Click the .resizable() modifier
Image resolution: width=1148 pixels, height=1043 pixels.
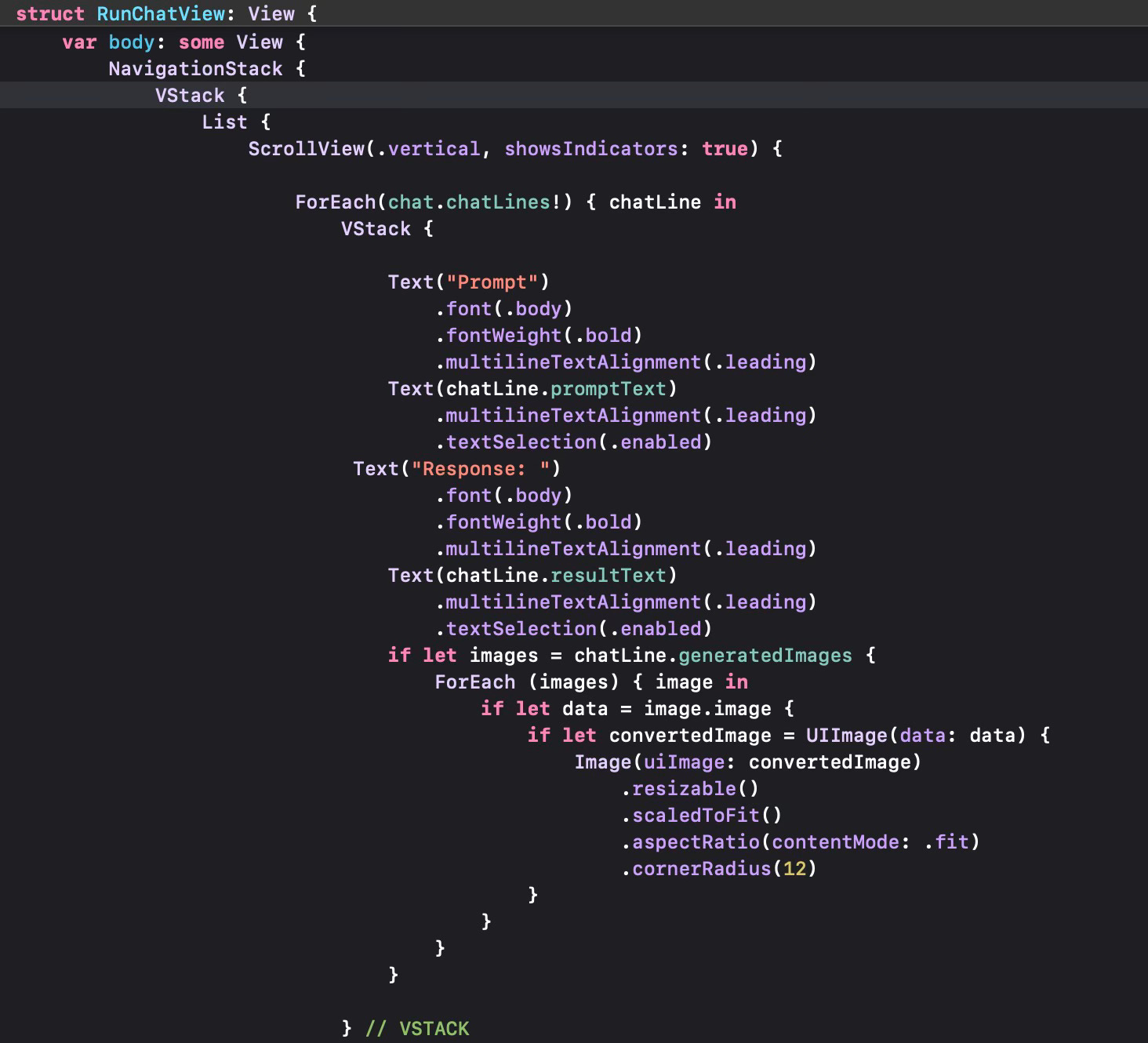tap(690, 788)
